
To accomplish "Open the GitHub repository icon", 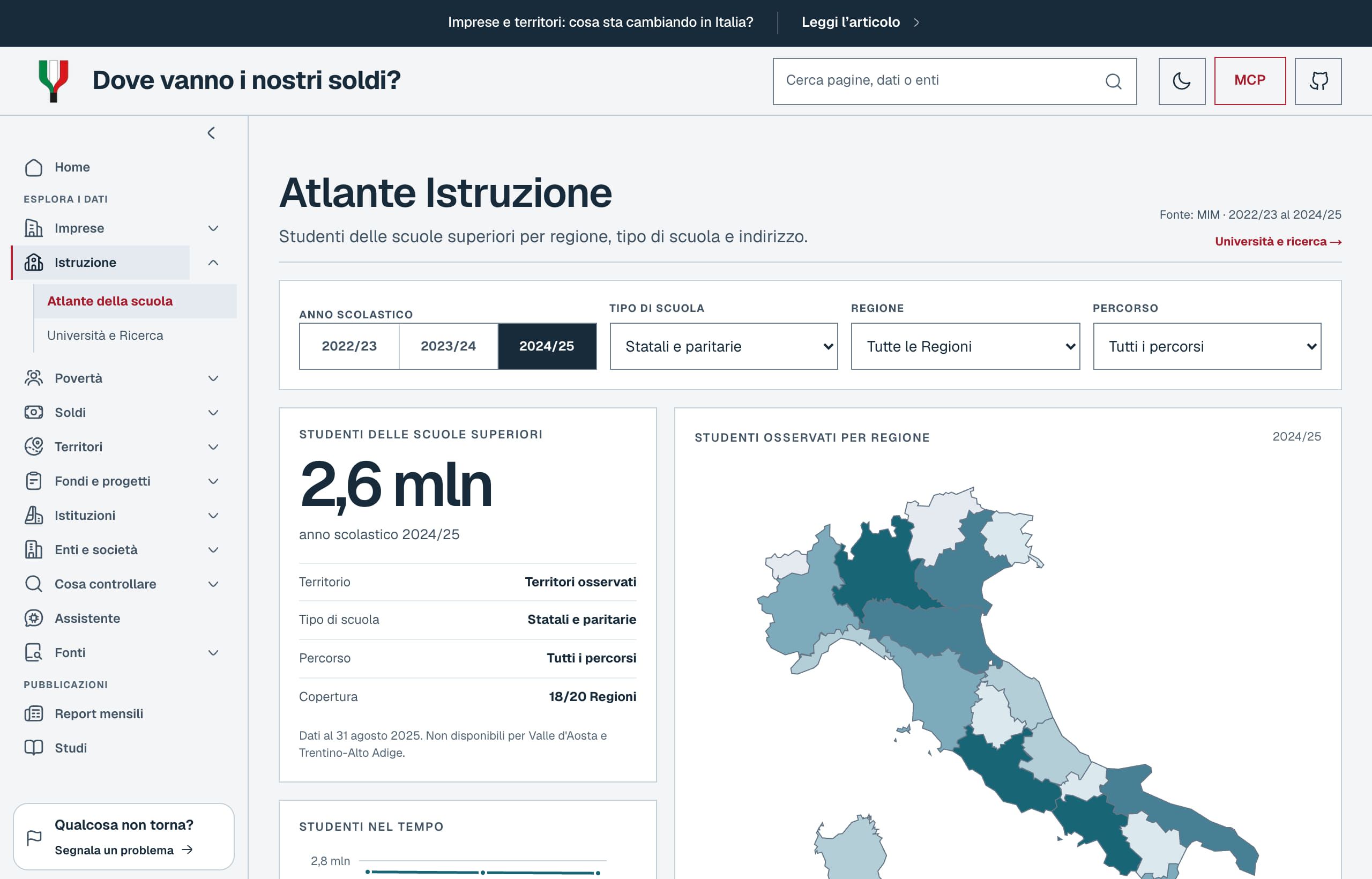I will (1318, 81).
